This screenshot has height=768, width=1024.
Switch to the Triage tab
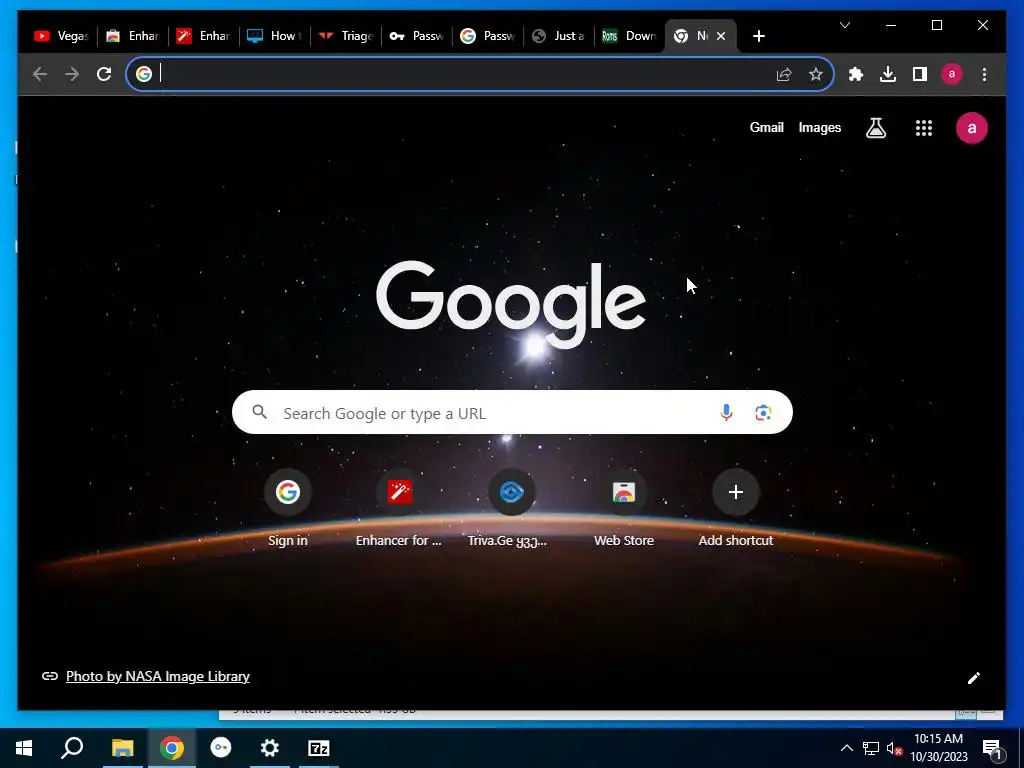click(x=346, y=36)
